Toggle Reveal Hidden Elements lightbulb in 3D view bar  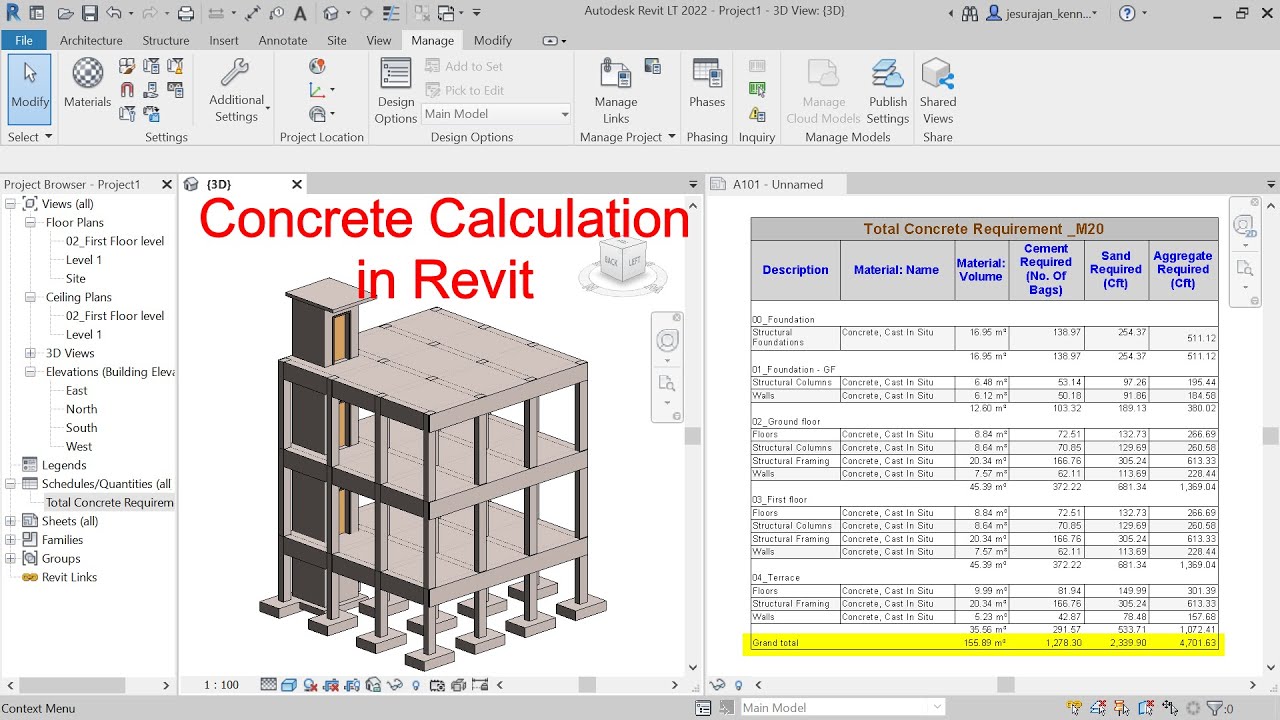[415, 685]
